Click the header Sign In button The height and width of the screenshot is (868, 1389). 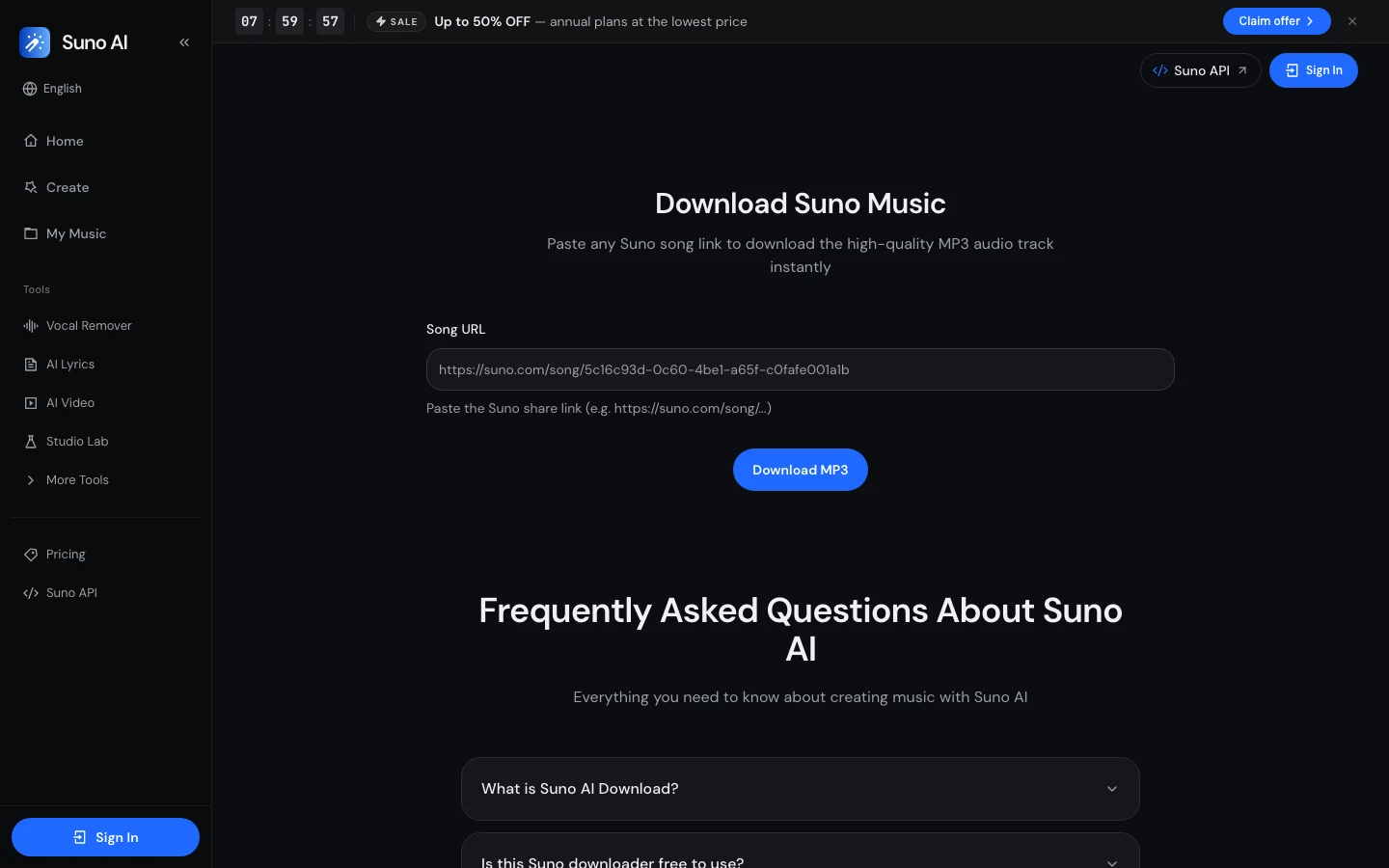click(x=1313, y=70)
